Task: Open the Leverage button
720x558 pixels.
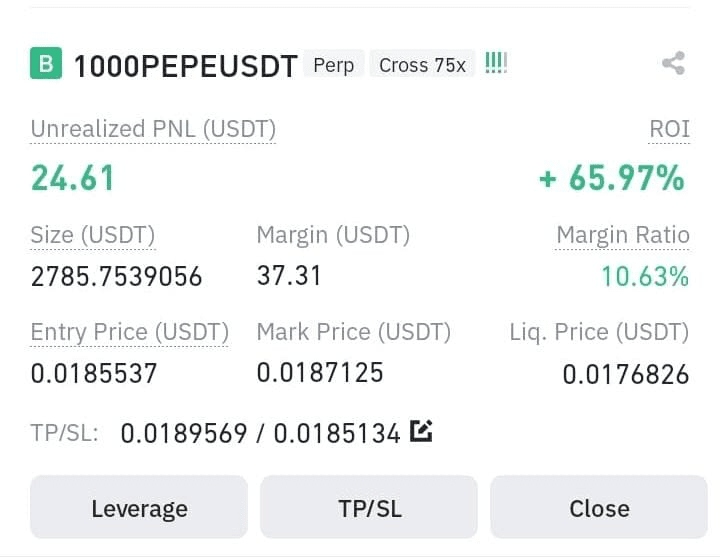Action: [139, 507]
